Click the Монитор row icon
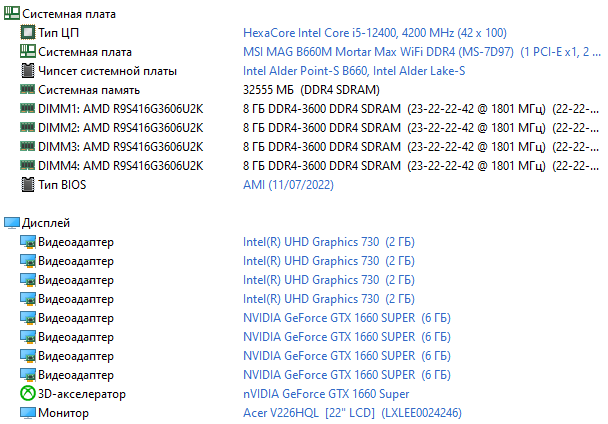Image resolution: width=608 pixels, height=424 pixels. (28, 413)
